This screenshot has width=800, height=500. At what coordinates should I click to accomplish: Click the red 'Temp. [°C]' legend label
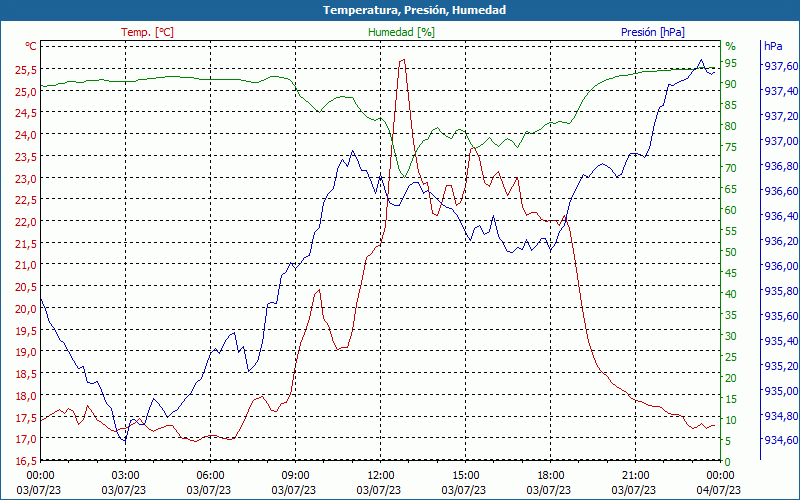pyautogui.click(x=147, y=32)
